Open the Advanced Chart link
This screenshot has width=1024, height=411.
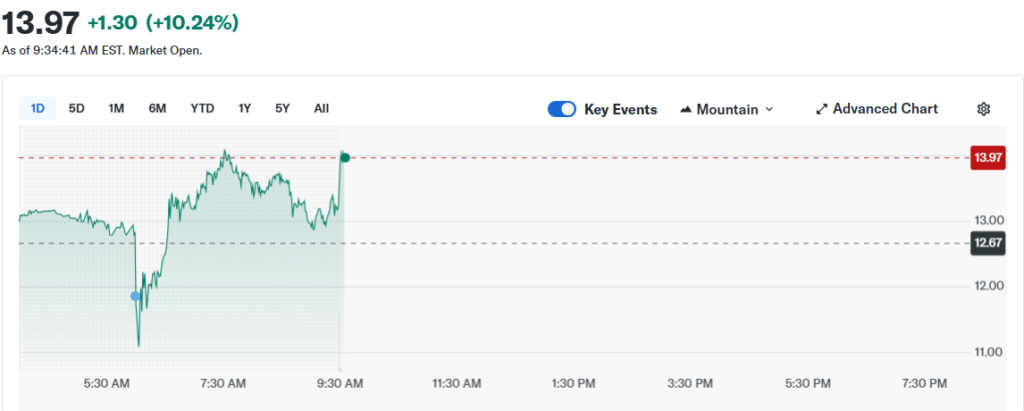point(885,109)
